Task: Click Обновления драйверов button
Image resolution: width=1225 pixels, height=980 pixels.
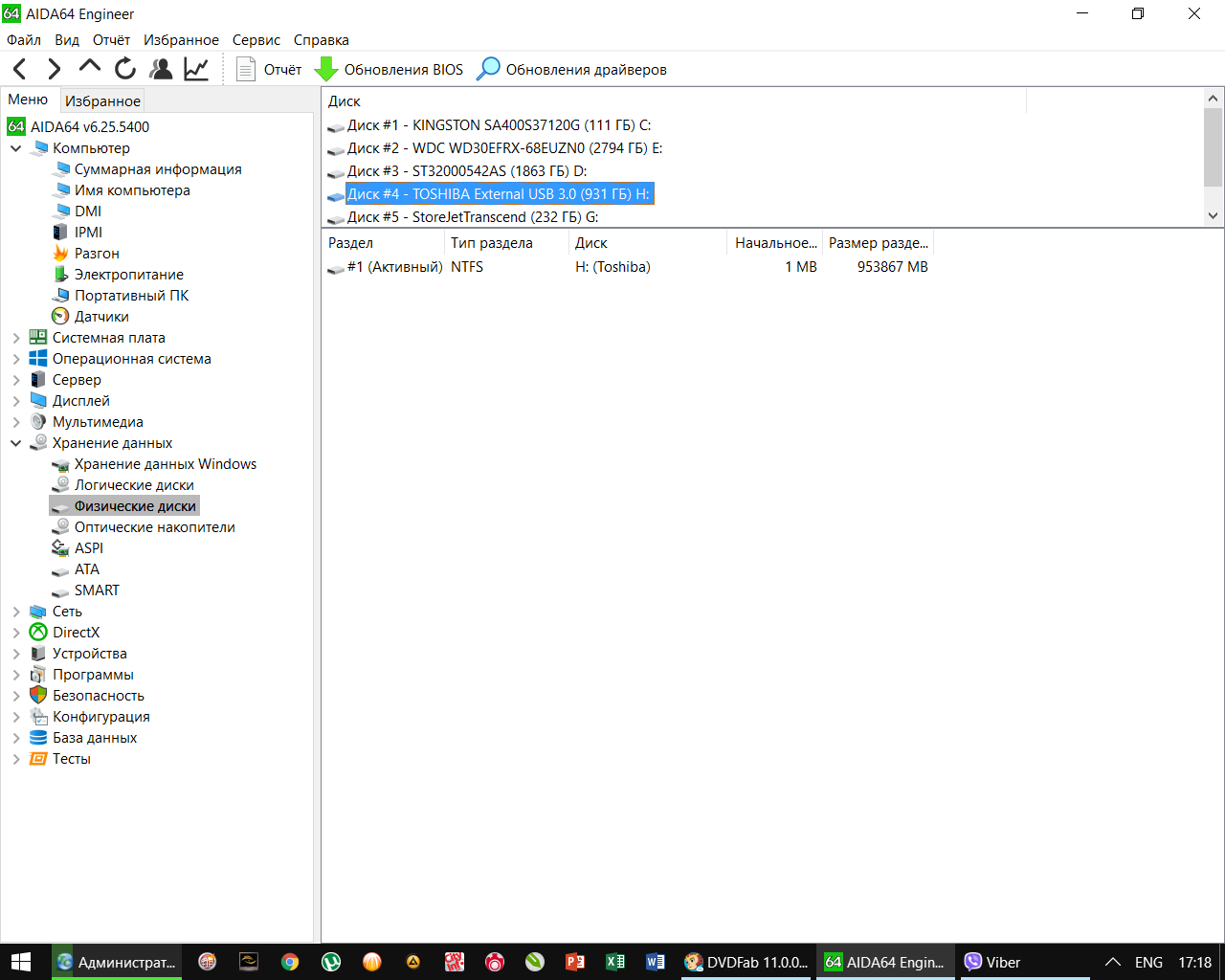Action: pyautogui.click(x=571, y=69)
